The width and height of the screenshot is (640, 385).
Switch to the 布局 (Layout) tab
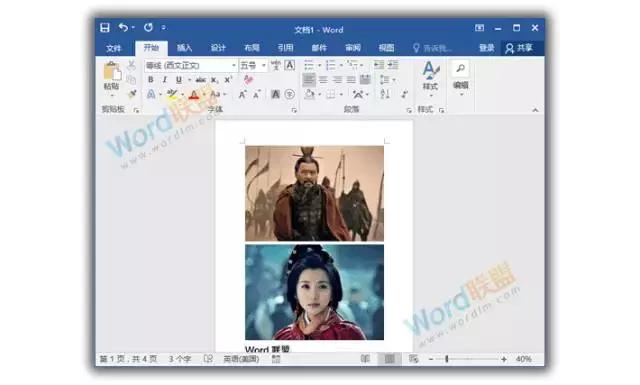pyautogui.click(x=252, y=48)
